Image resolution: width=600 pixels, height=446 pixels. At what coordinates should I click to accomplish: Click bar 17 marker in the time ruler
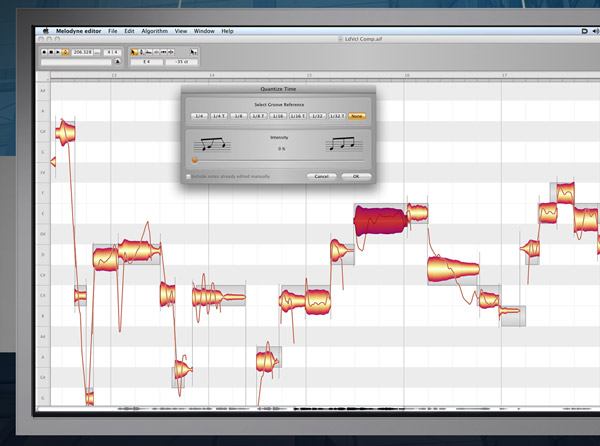(x=504, y=75)
